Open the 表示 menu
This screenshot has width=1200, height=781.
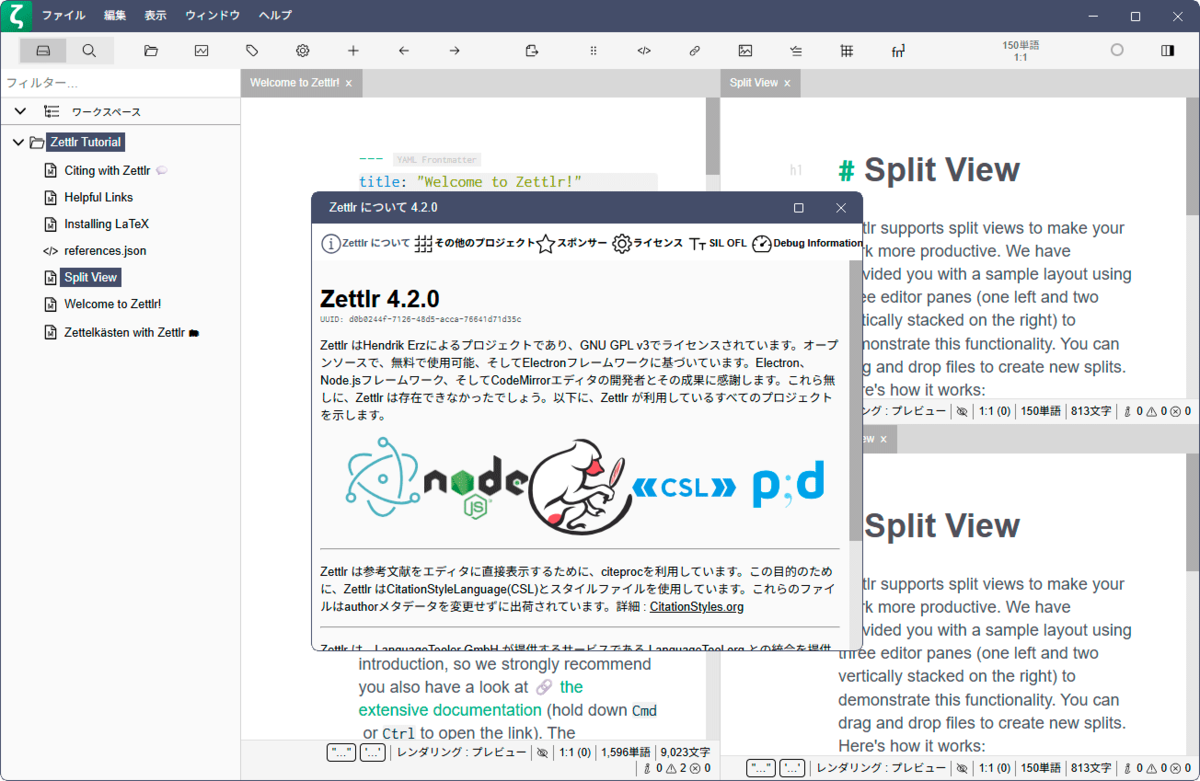point(155,16)
